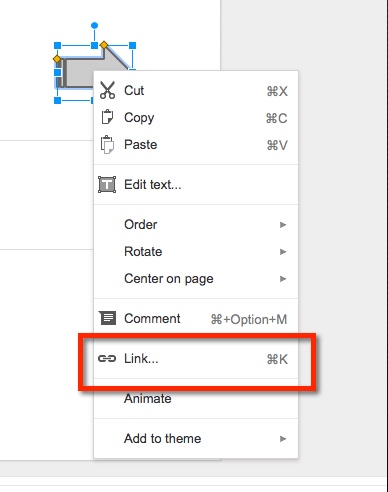Viewport: 388px width, 492px height.
Task: Click the yellow diamond handle on the shape's left
Action: pyautogui.click(x=57, y=59)
